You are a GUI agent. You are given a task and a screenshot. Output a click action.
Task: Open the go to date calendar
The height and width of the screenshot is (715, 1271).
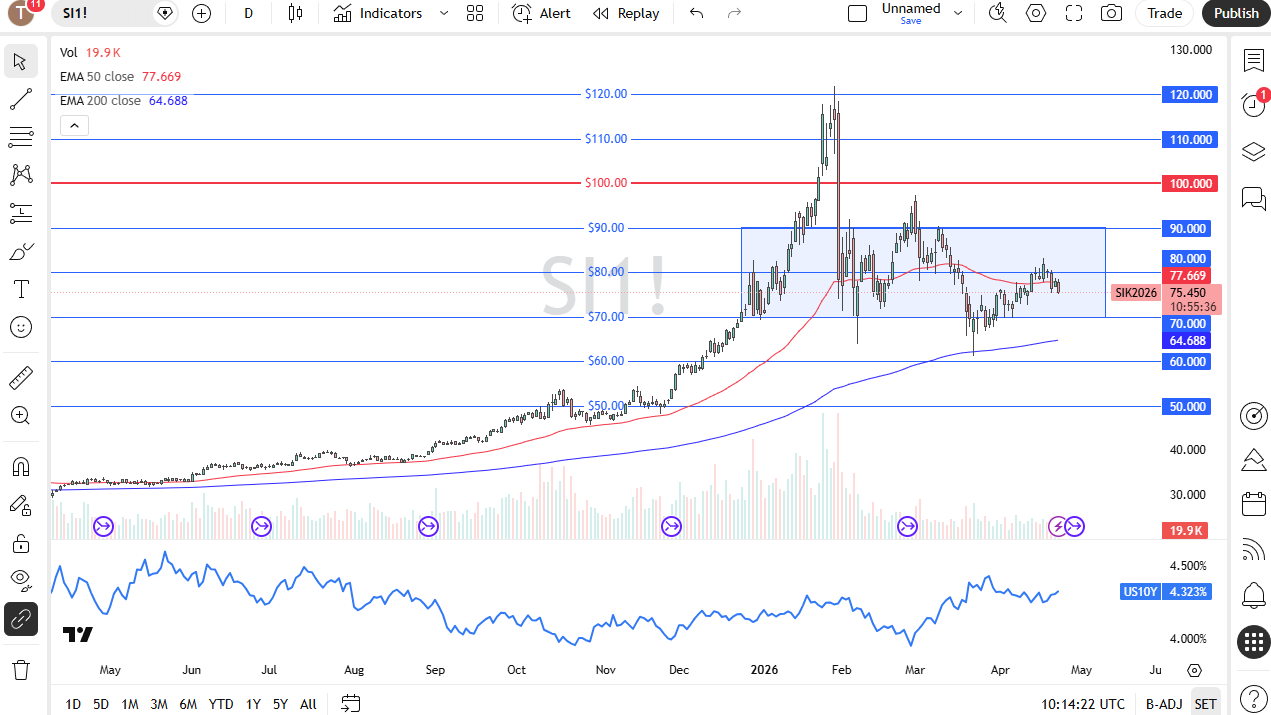350,704
